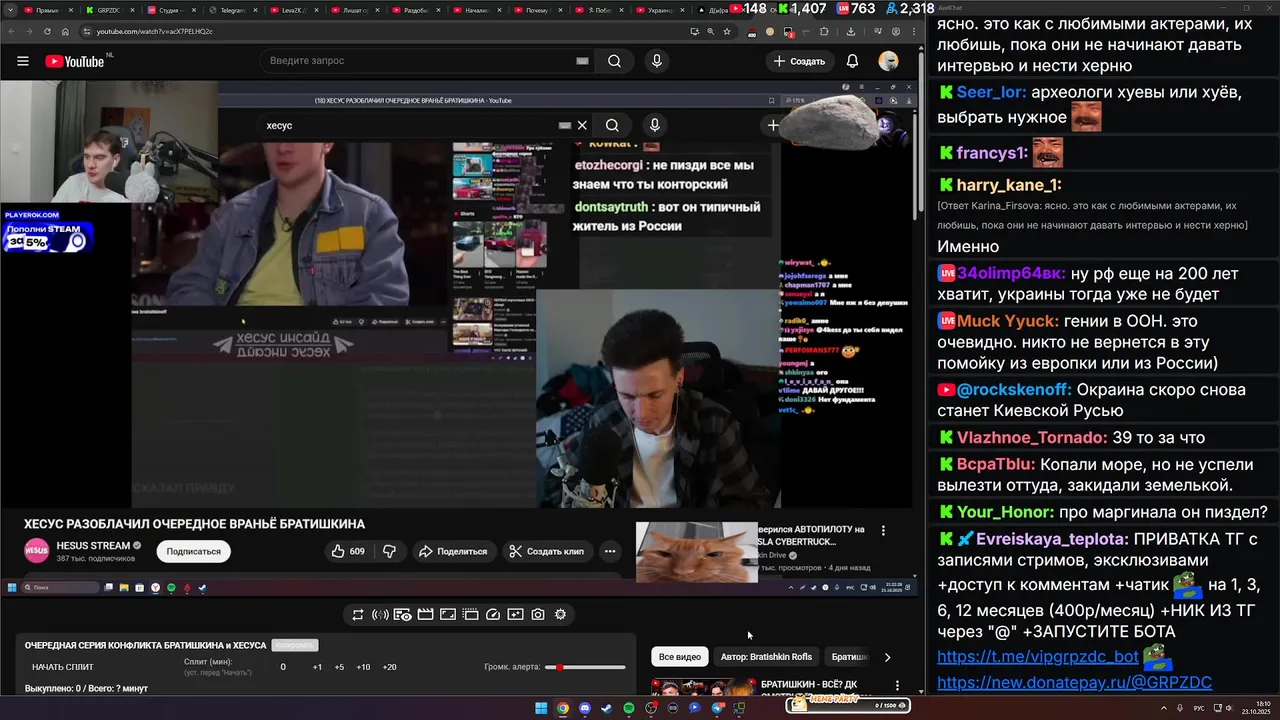Screen dimensions: 1280x720
Task: Open Chrome from the taskbar
Action: coord(563,708)
